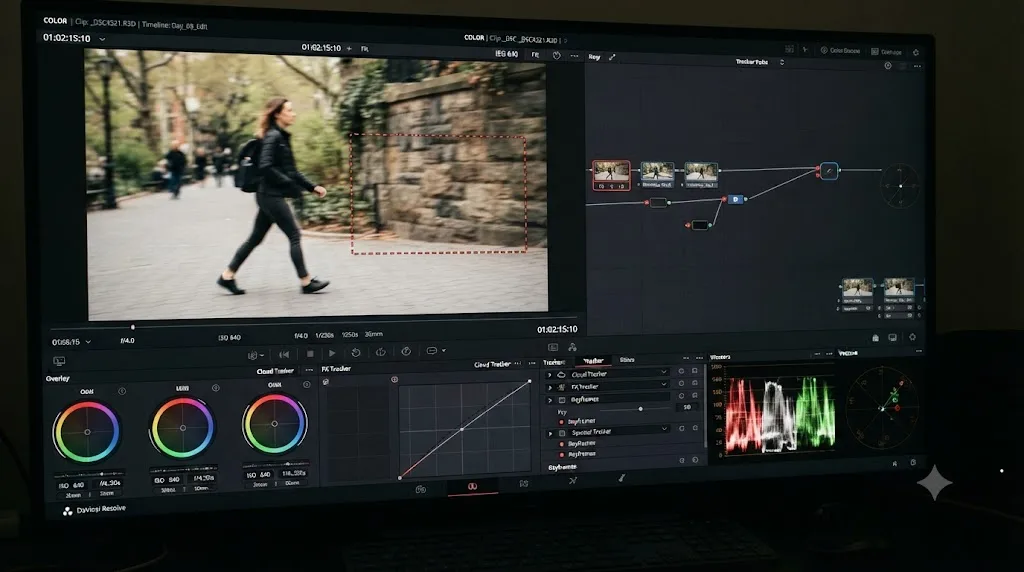Click the circular arrow icon right of loop
The width and height of the screenshot is (1024, 572).
381,352
